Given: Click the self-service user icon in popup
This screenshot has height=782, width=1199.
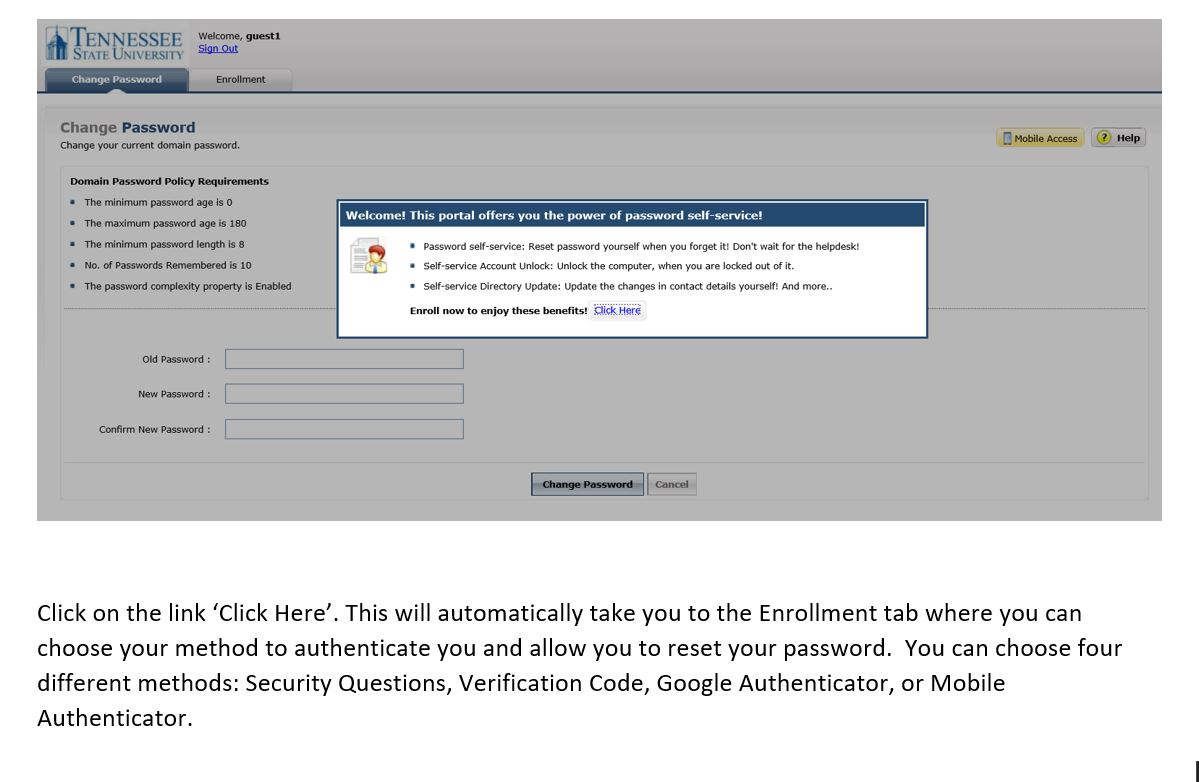Looking at the screenshot, I should (369, 256).
